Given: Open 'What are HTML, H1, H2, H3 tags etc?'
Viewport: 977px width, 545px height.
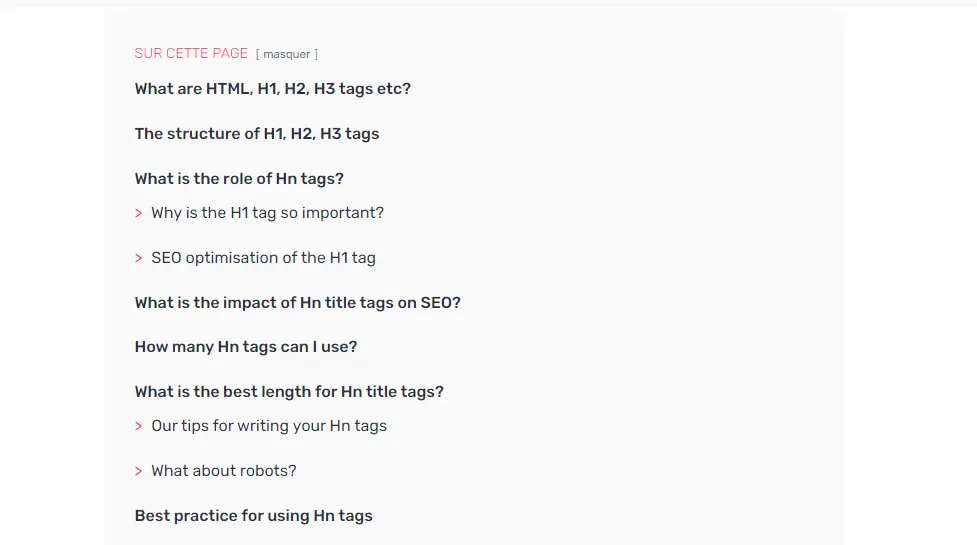Looking at the screenshot, I should (272, 88).
